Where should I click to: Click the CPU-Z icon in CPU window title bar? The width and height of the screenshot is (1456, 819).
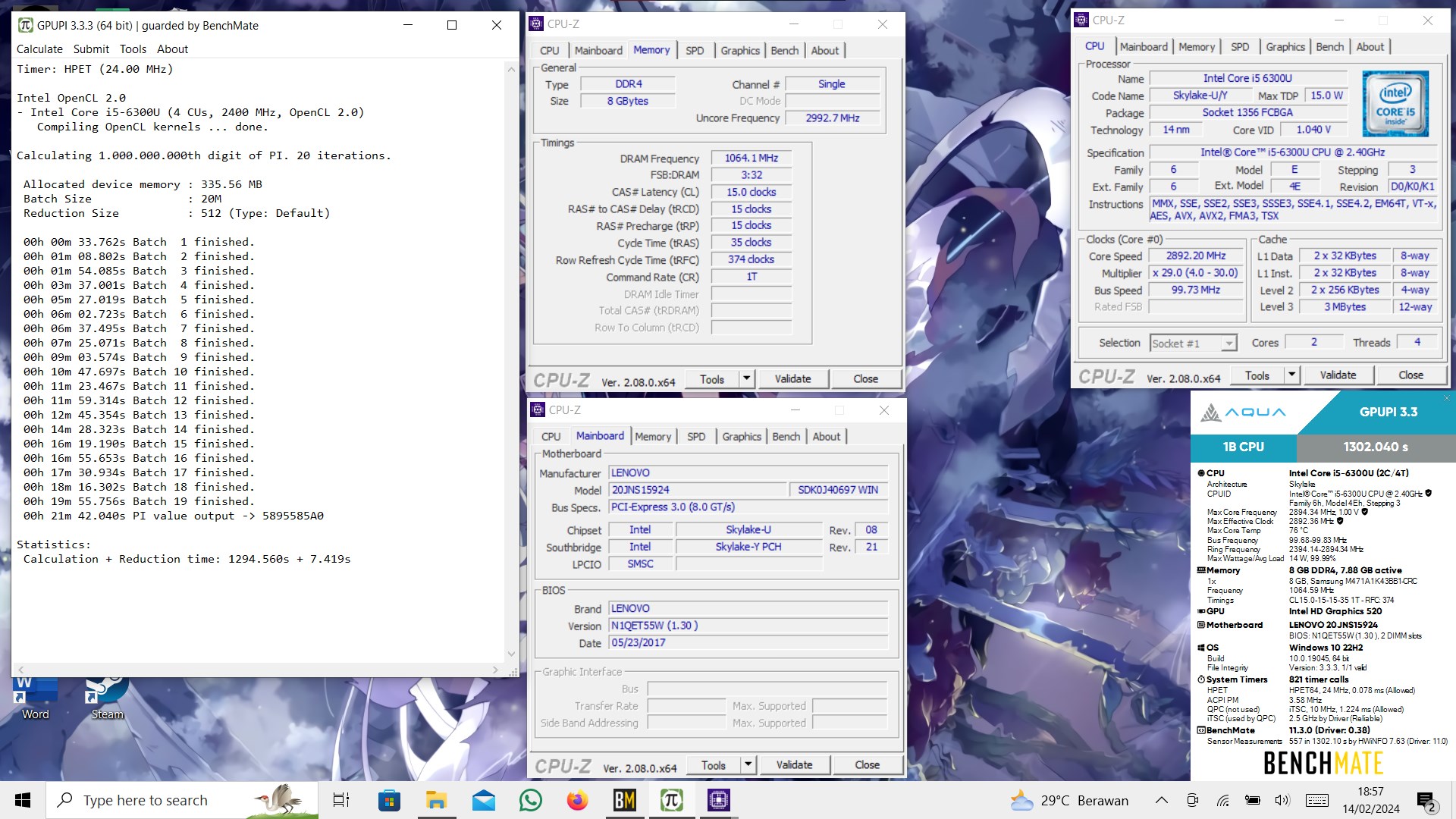1081,20
